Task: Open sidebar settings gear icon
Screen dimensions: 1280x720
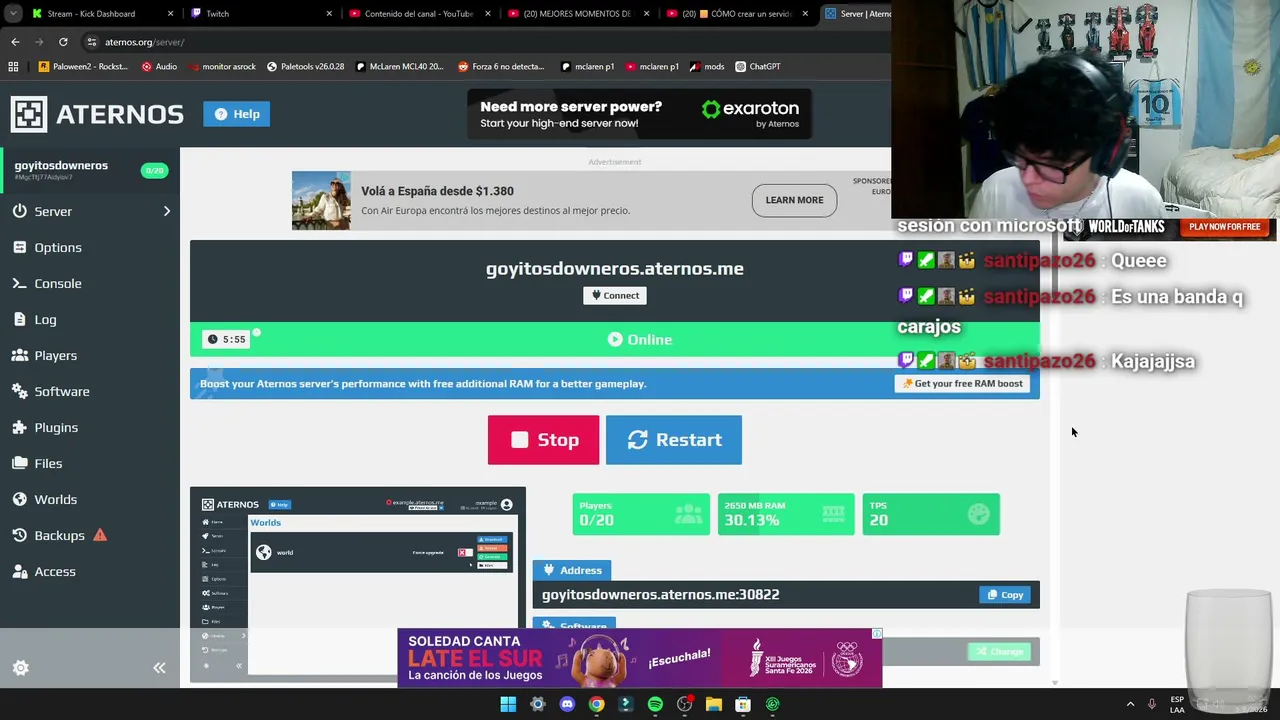Action: pyautogui.click(x=20, y=668)
